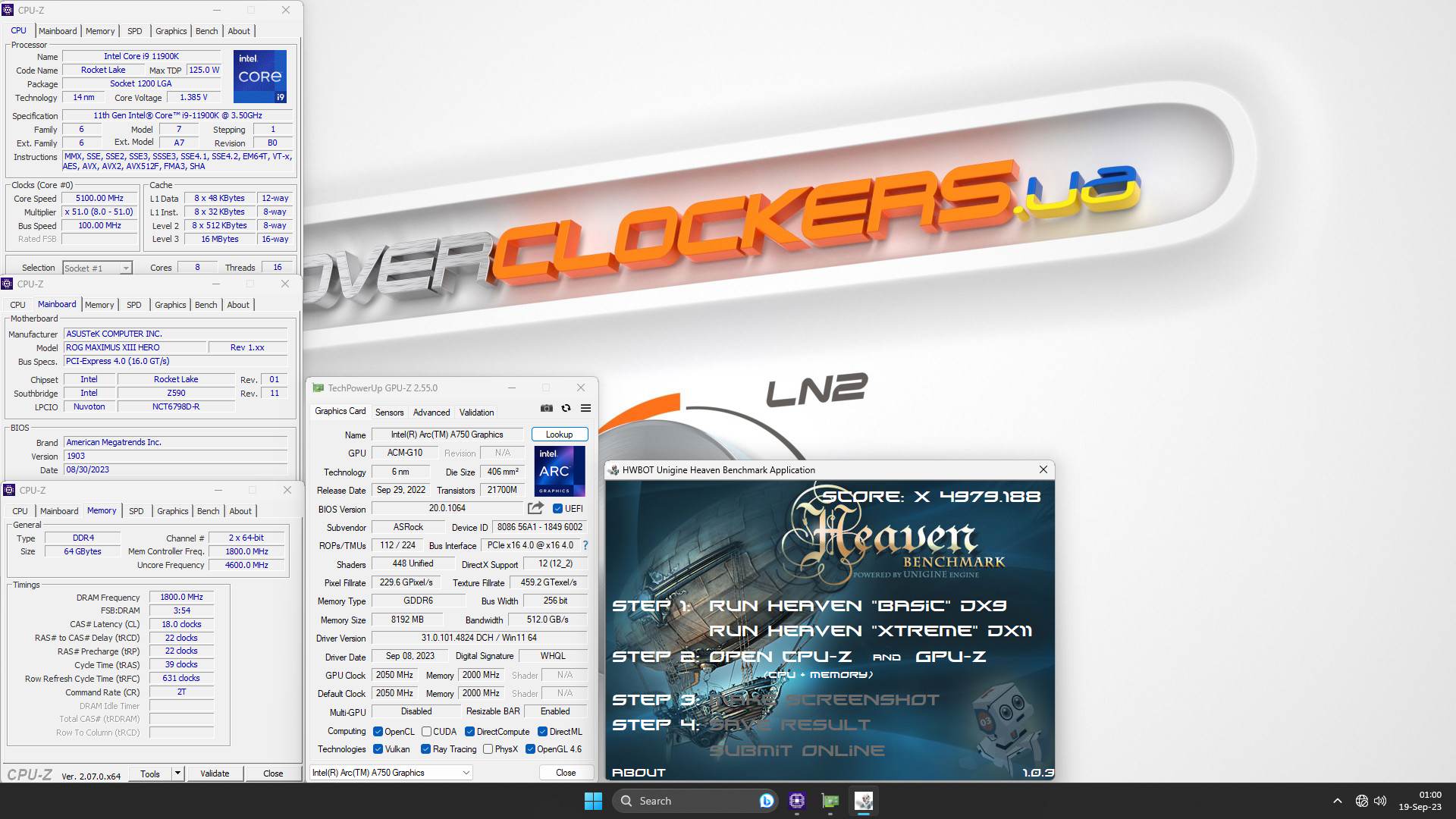Toggle the OpenCL checkbox
The height and width of the screenshot is (819, 1456).
(x=378, y=732)
